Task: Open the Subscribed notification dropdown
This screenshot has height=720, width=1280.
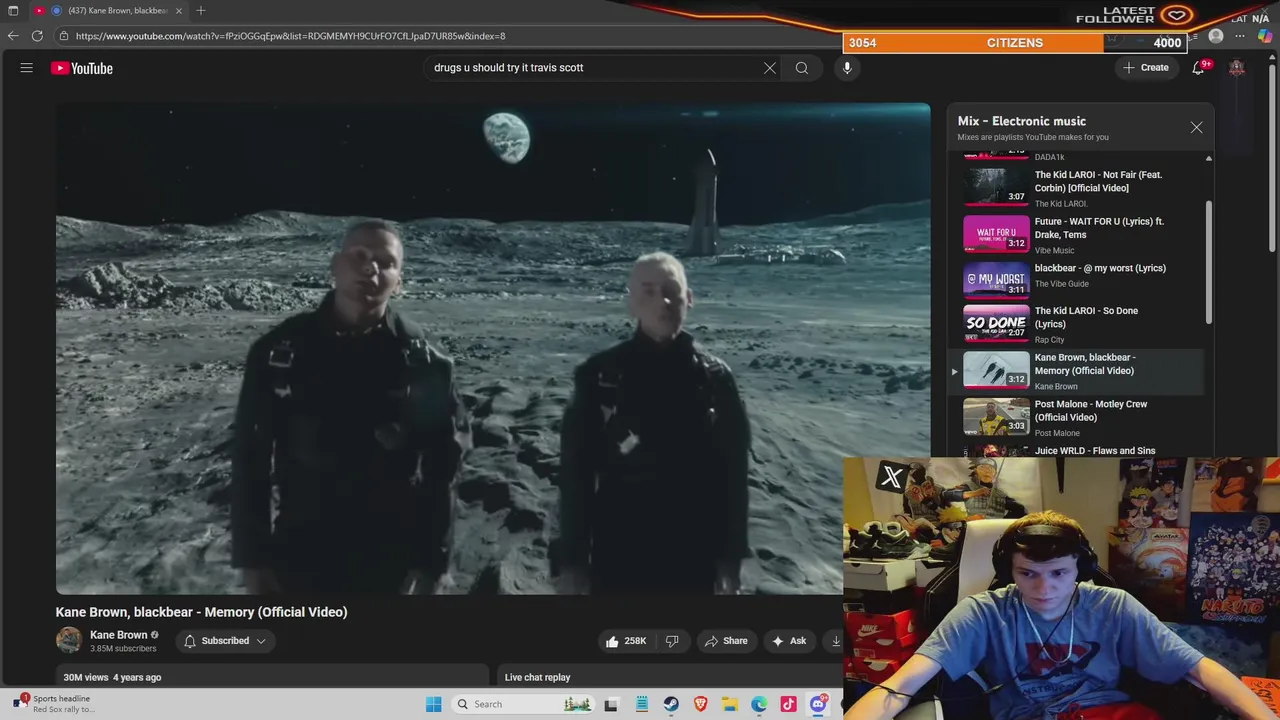Action: [225, 641]
